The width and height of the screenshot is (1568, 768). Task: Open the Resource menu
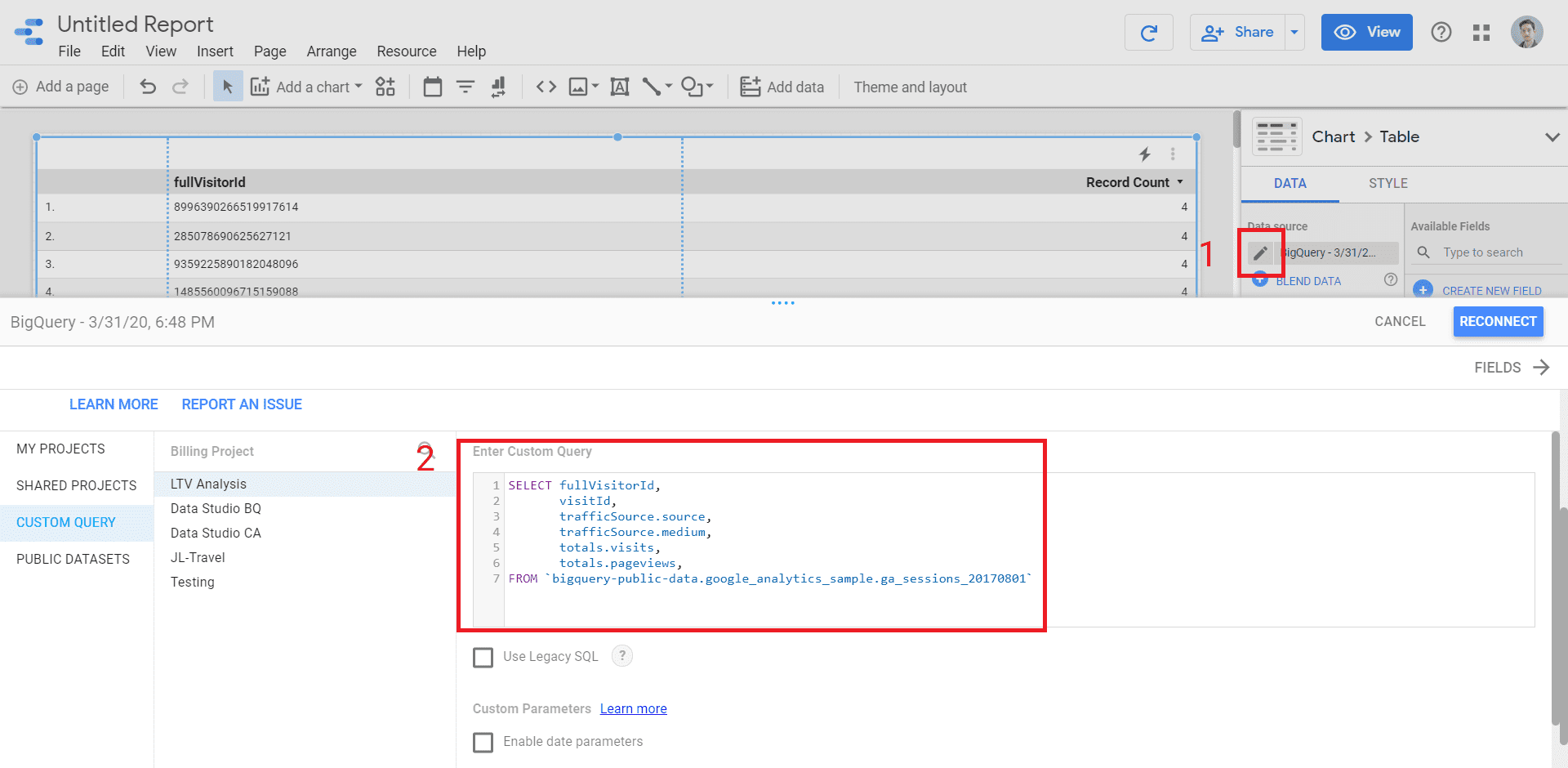(x=407, y=51)
